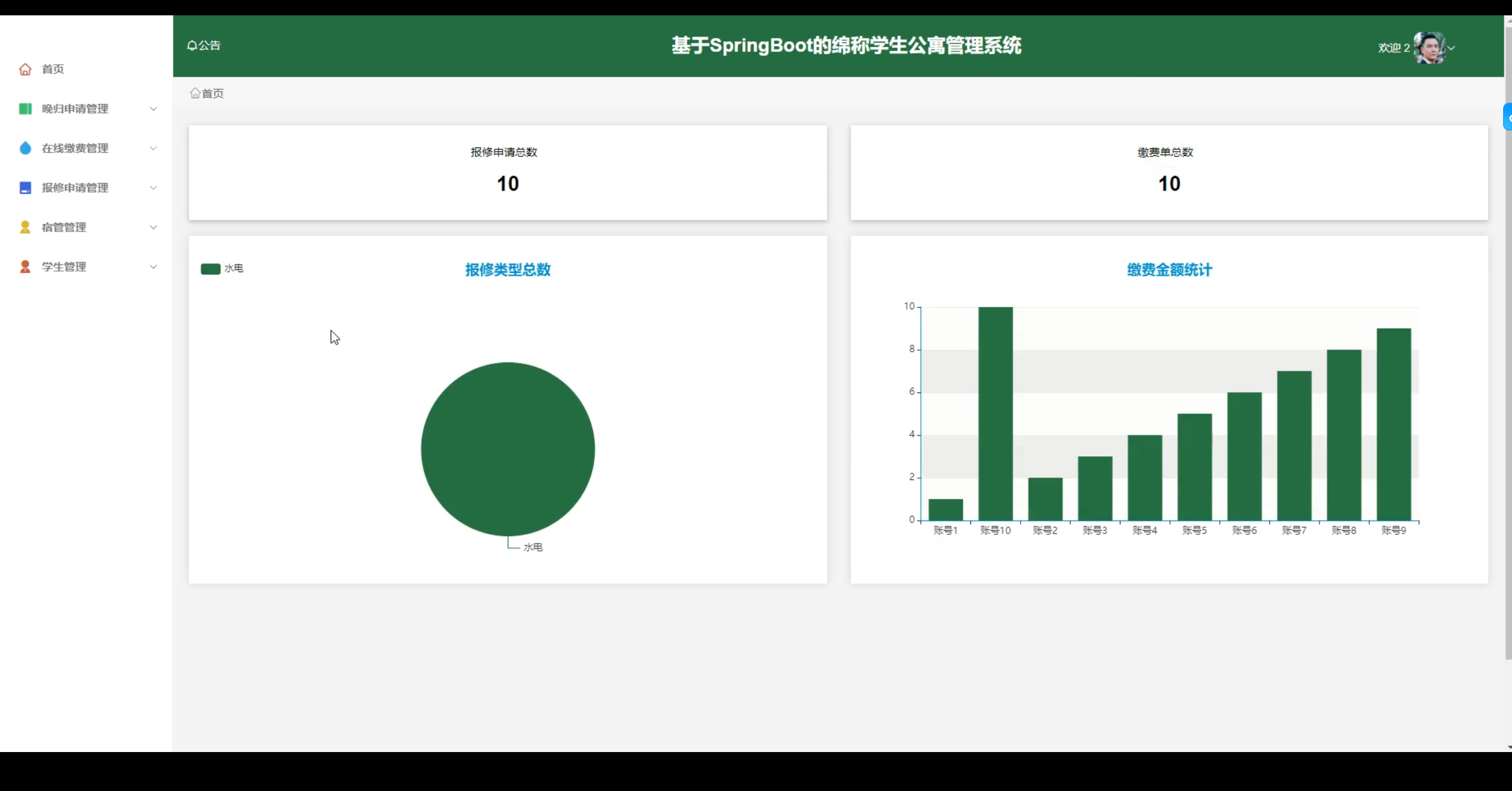Screen dimensions: 1512x791
Task: Click the red 学生管理 person icon
Action: (25, 267)
